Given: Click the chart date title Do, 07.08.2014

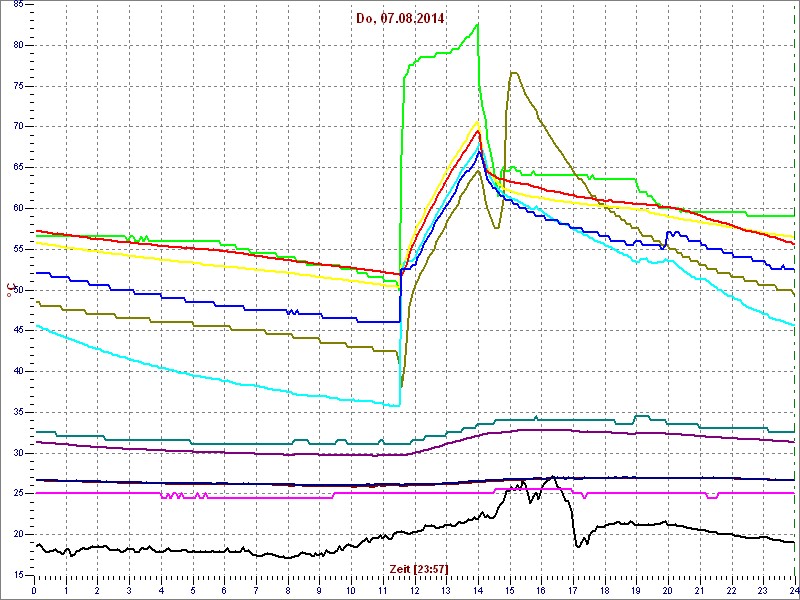Looking at the screenshot, I should 400,19.
